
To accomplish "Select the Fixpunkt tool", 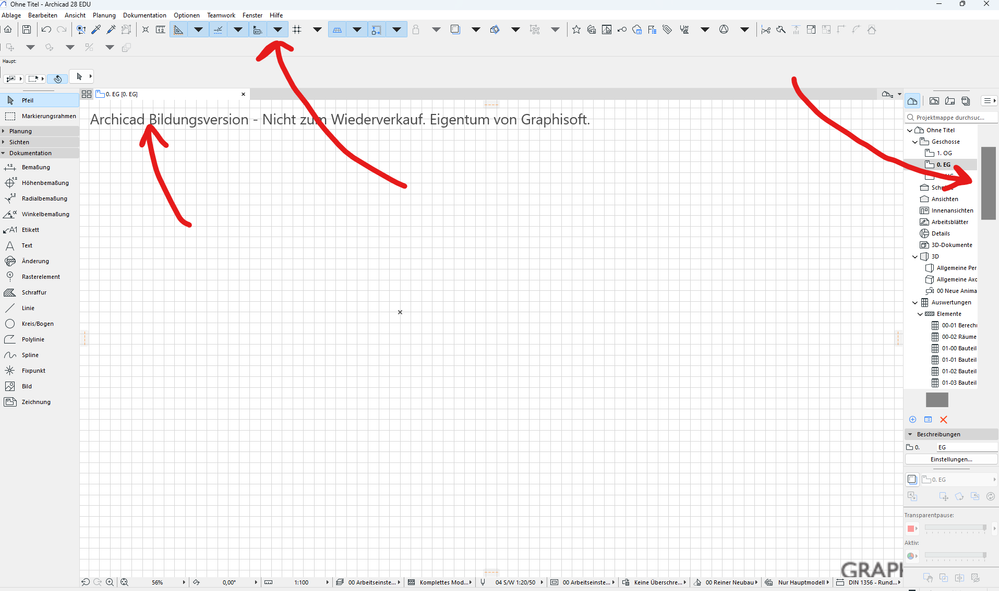I will [40, 371].
